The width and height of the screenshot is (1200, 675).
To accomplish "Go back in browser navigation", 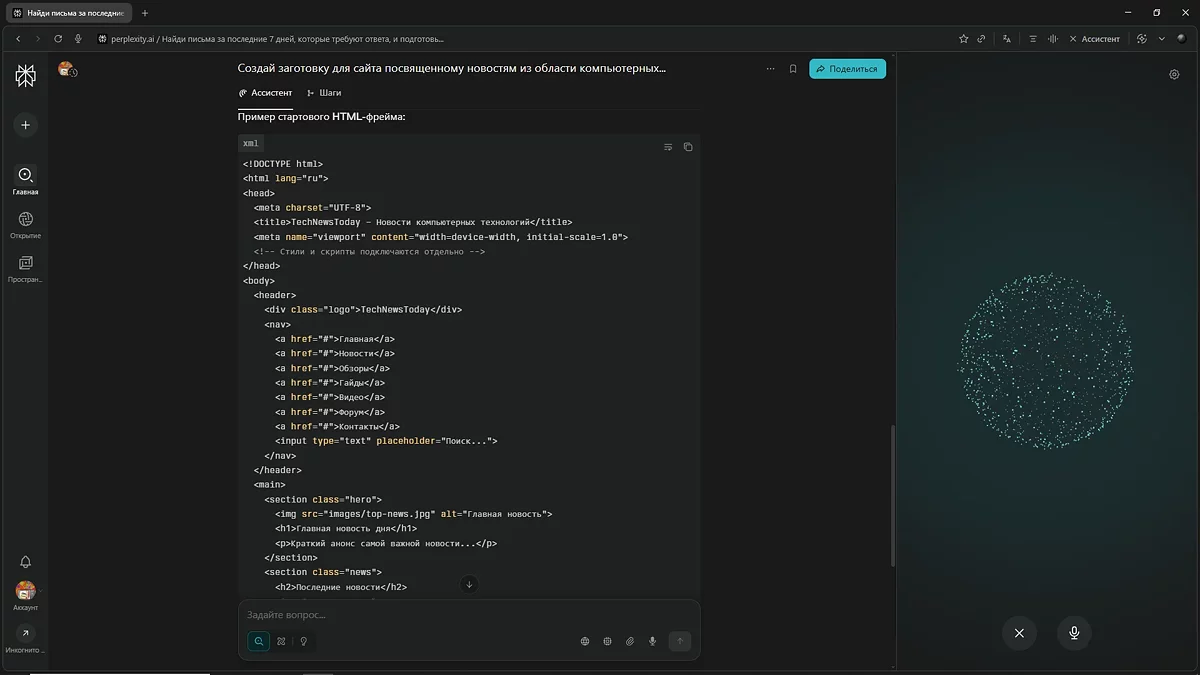I will pos(17,39).
